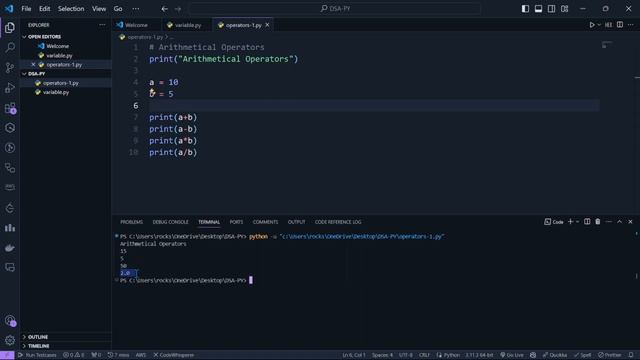This screenshot has width=640, height=360.
Task: Close the operators-1.py tab
Action: [x=267, y=25]
